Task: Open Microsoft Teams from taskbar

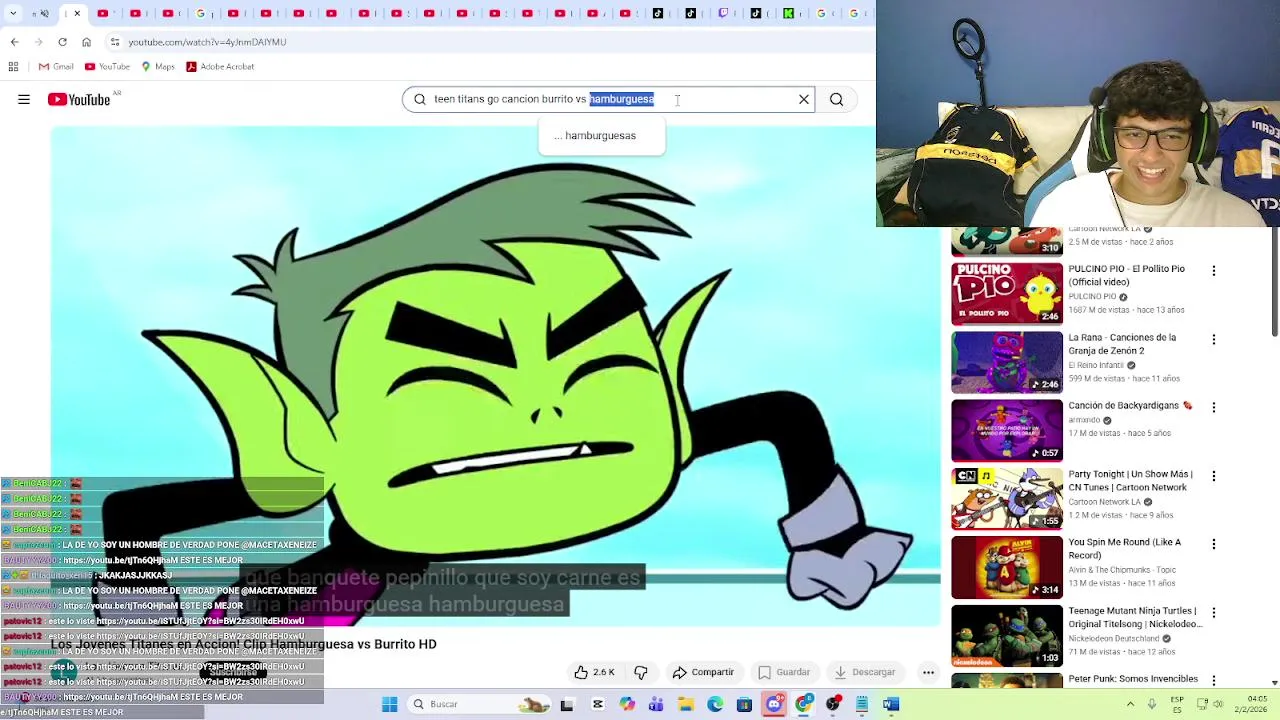Action: coord(656,704)
